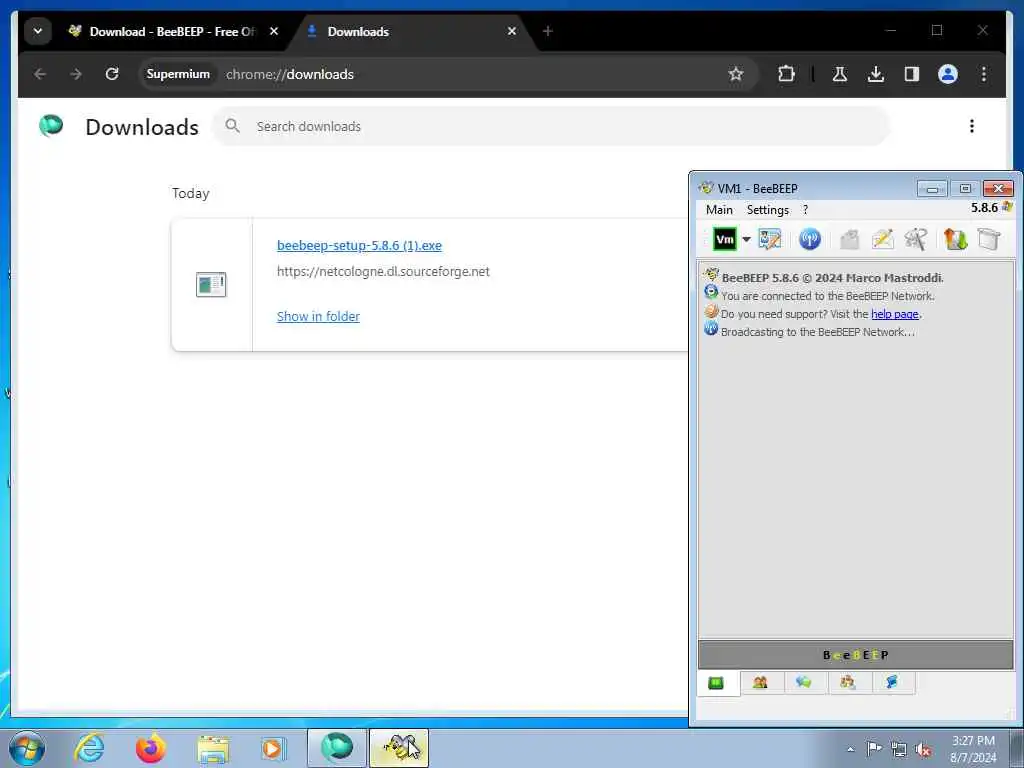Click the greyed-out mailbox toolbar icon in BeeBEEP

coord(849,239)
